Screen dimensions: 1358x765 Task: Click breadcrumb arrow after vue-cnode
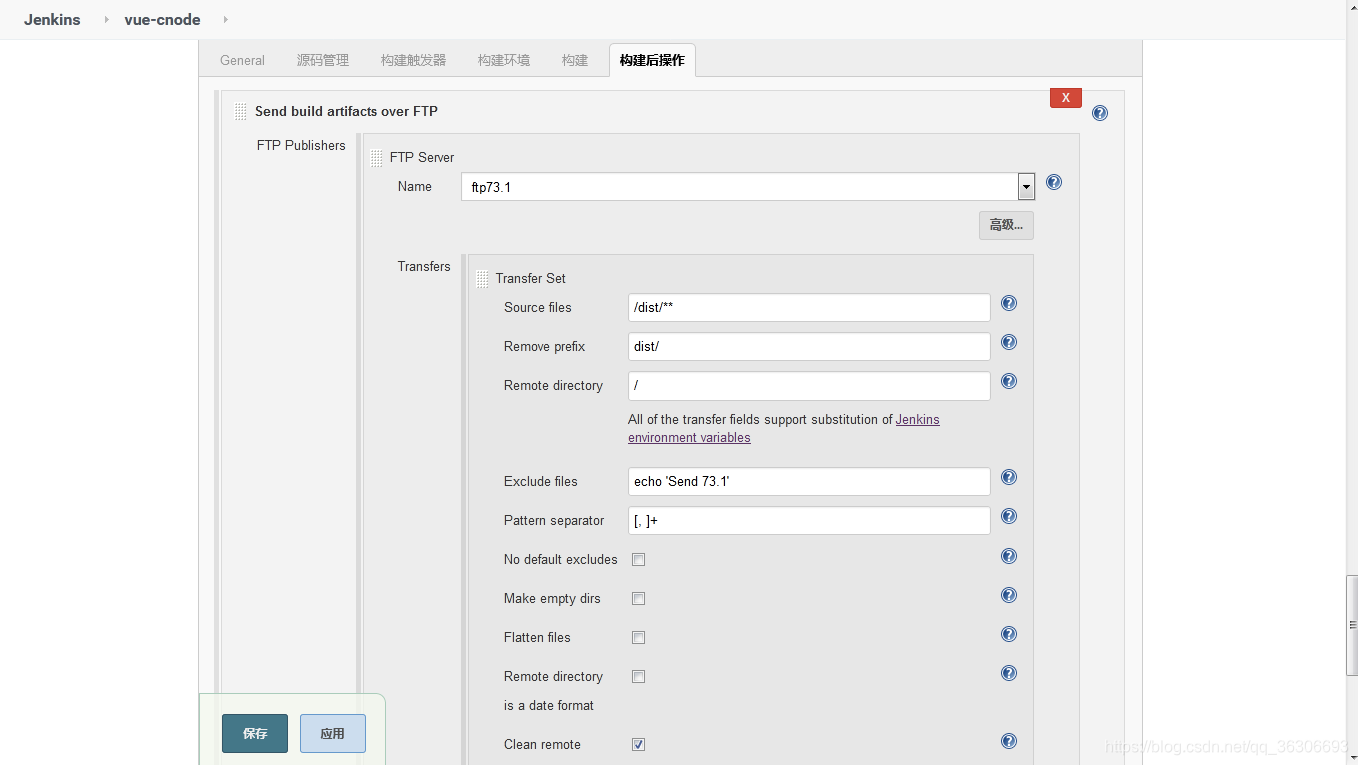225,19
